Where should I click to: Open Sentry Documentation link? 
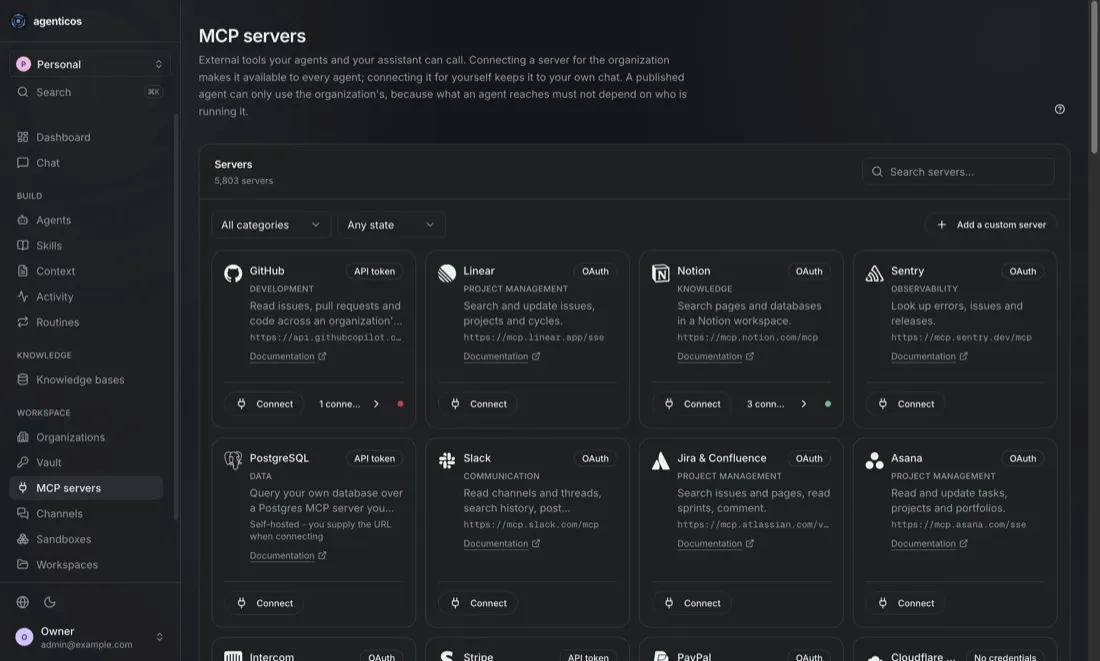(x=930, y=356)
